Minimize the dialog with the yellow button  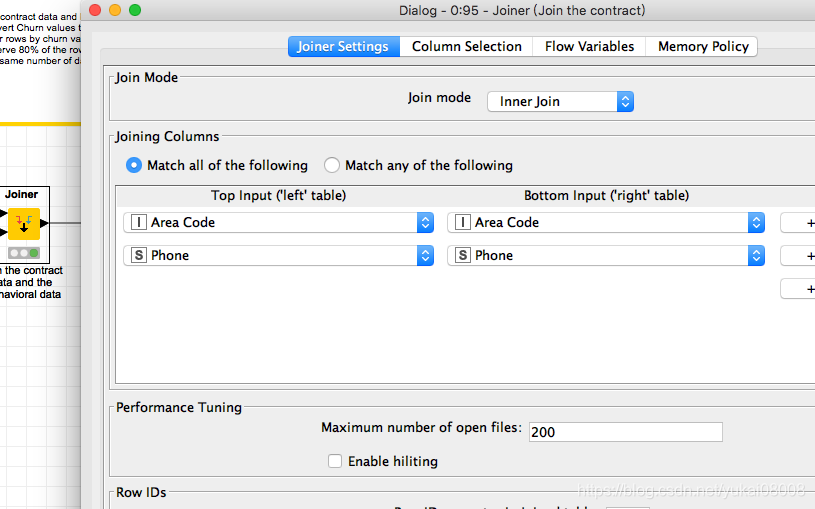pos(115,10)
